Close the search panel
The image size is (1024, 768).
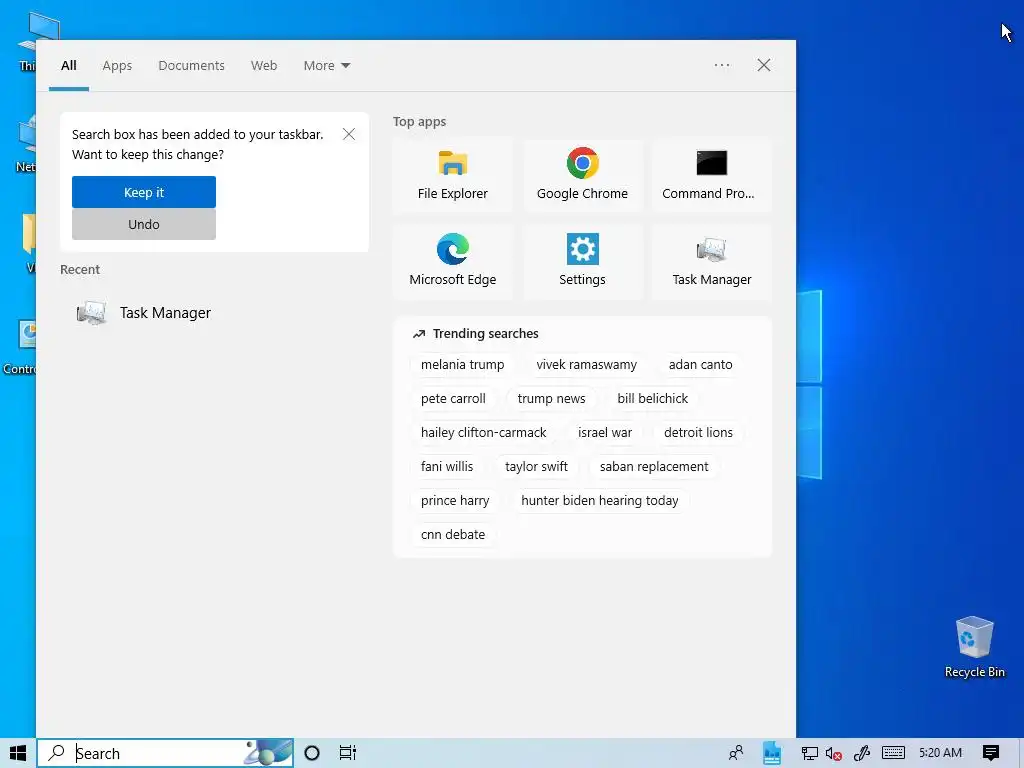tap(763, 65)
